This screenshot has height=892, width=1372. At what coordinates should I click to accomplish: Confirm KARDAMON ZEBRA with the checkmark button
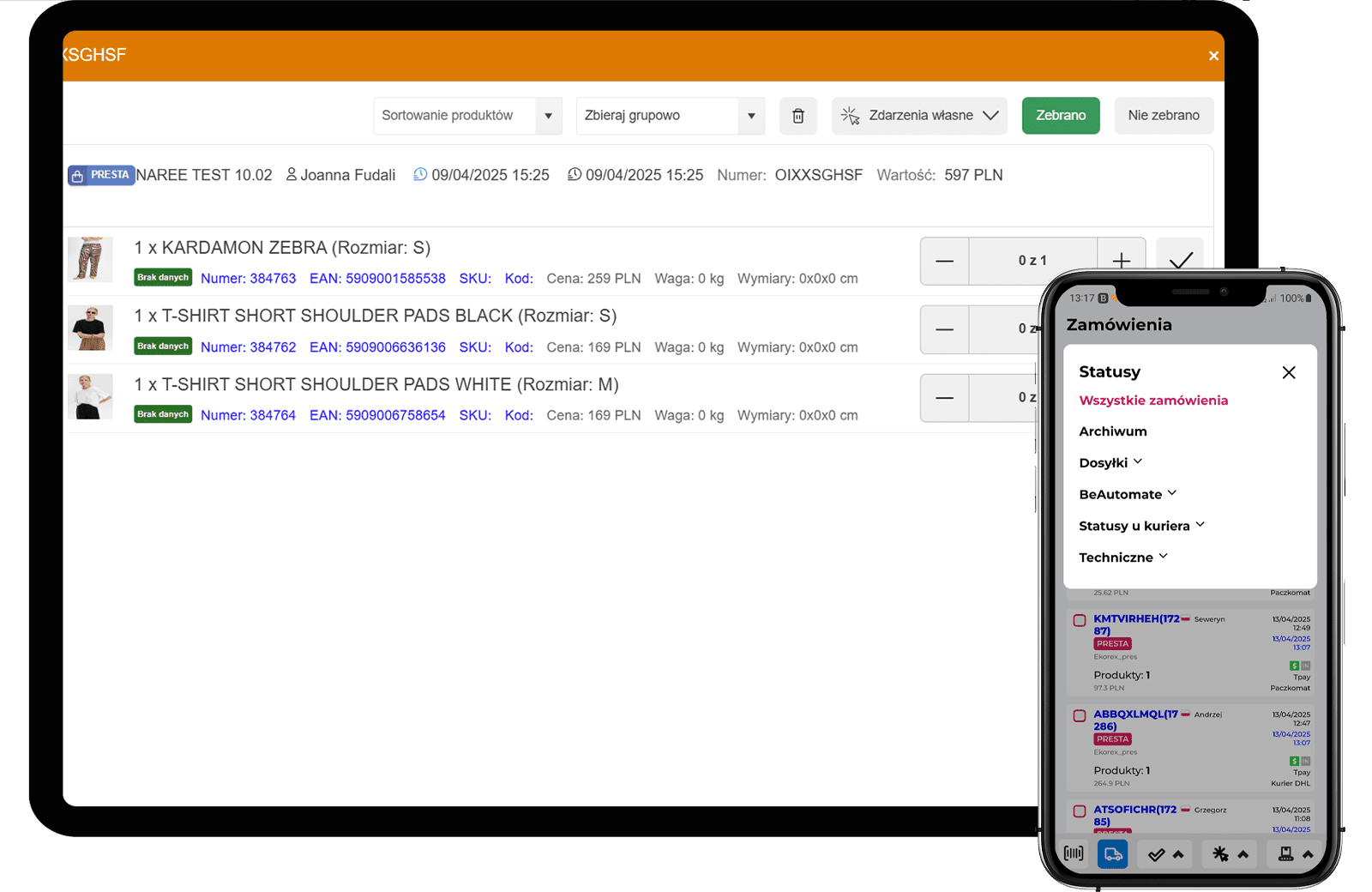tap(1180, 259)
